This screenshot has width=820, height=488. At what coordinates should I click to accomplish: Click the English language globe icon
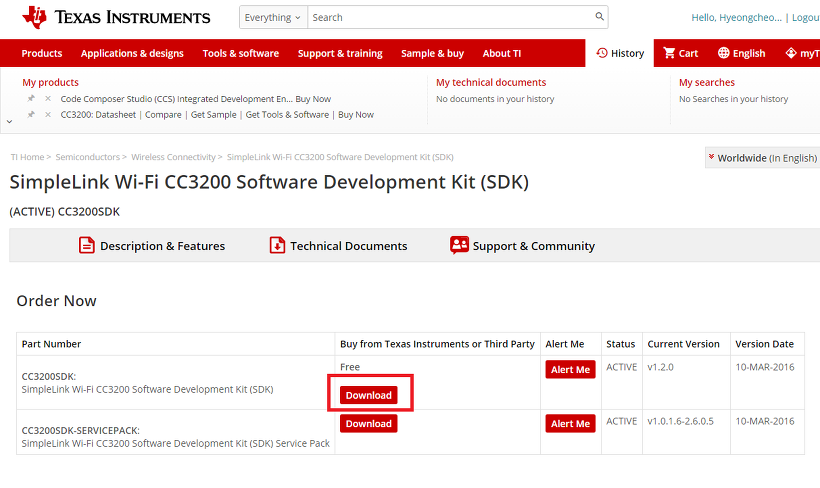pos(723,53)
